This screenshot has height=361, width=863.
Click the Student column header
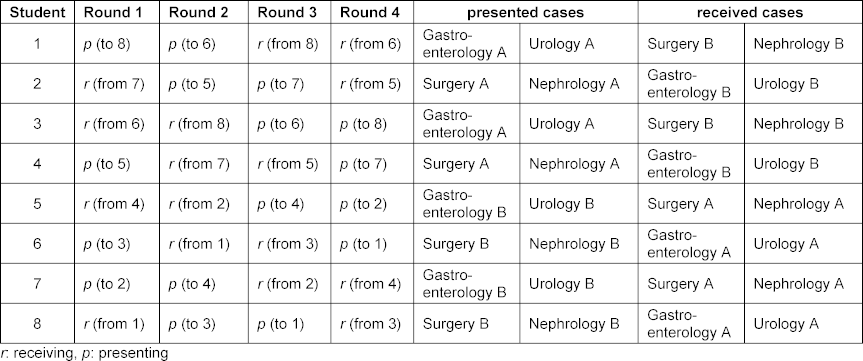coord(37,13)
